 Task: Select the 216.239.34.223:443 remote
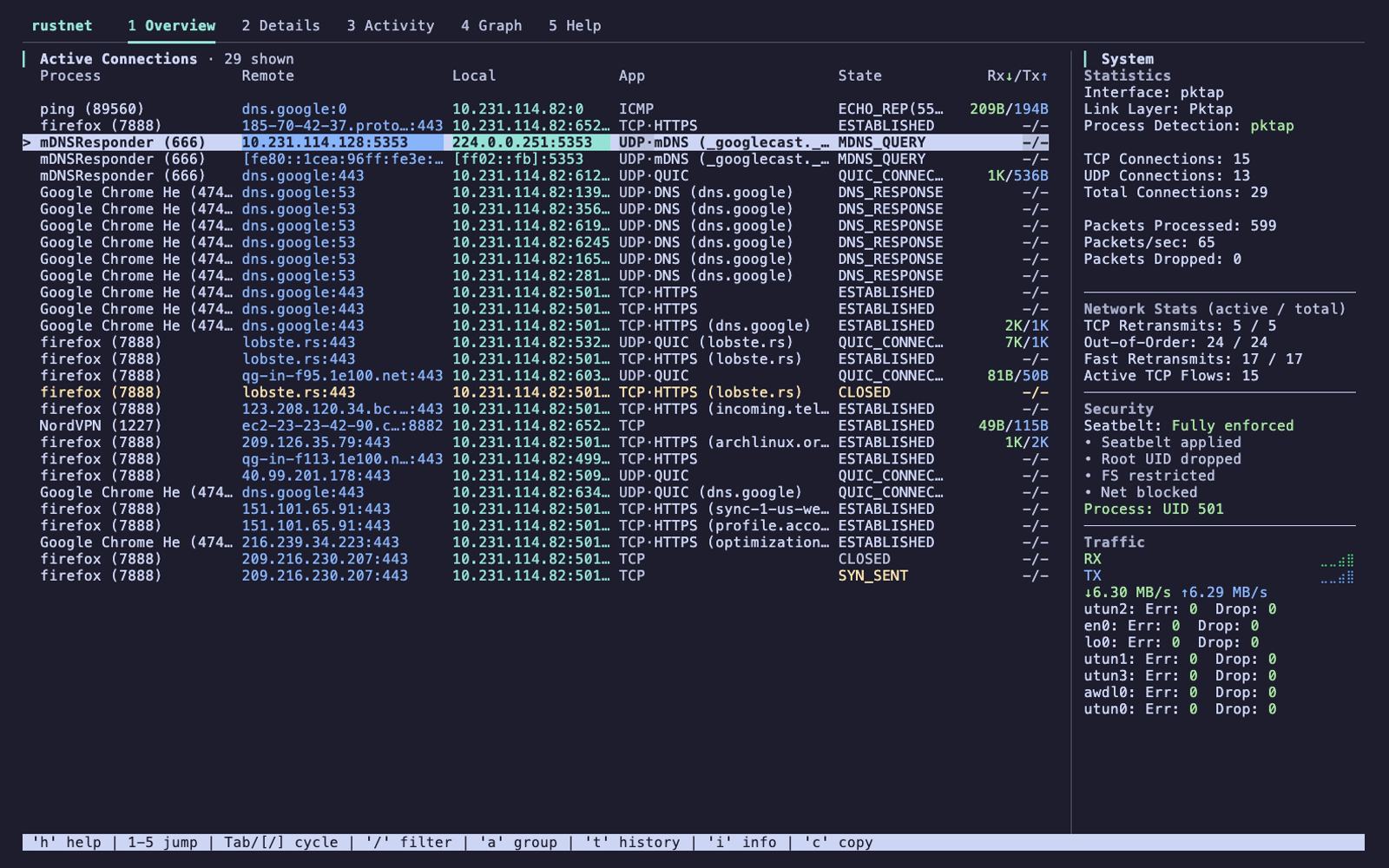pos(320,542)
